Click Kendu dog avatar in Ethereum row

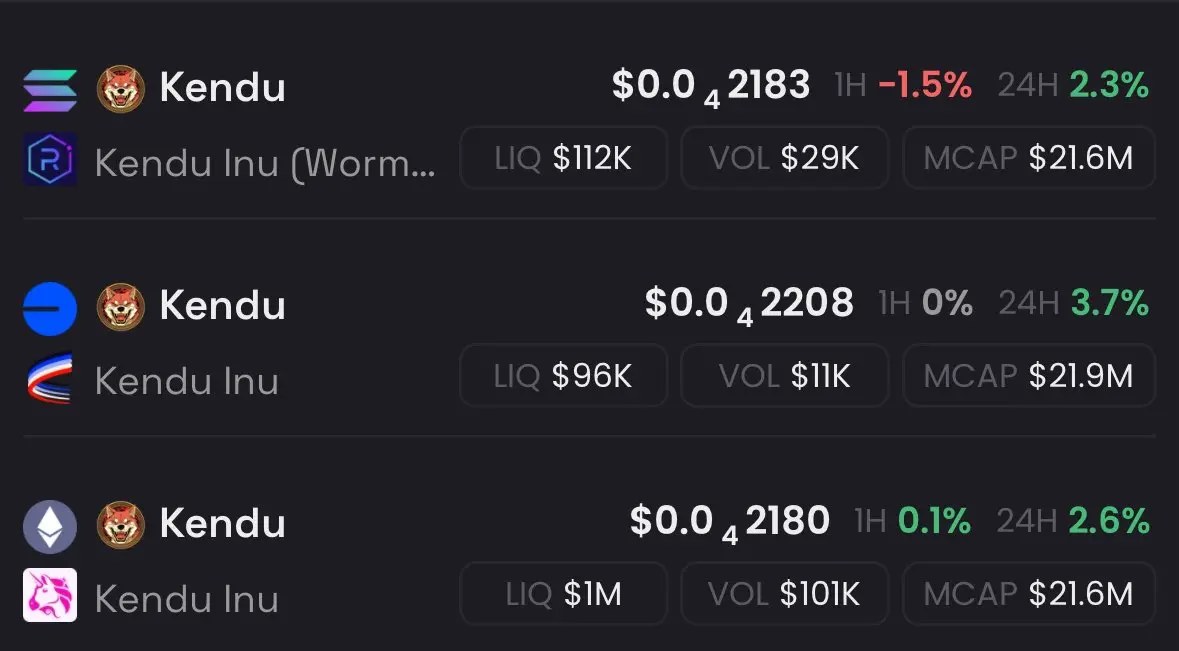click(121, 525)
